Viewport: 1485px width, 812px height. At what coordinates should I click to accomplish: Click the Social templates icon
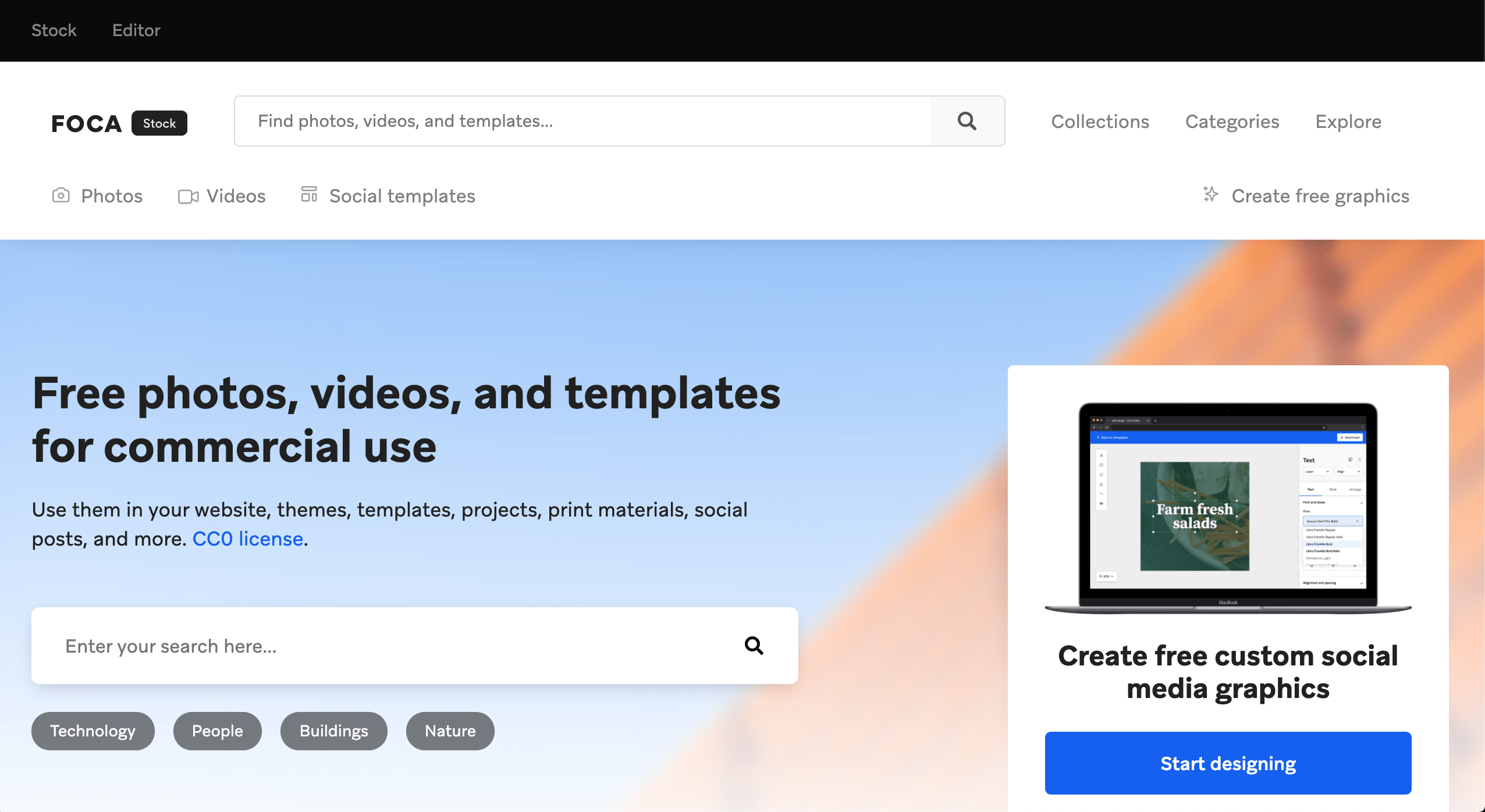(308, 195)
